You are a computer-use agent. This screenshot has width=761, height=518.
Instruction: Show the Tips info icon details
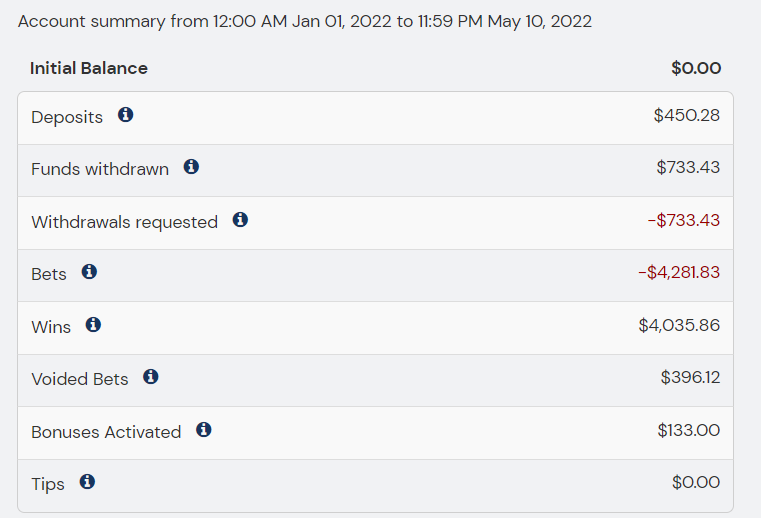(87, 482)
